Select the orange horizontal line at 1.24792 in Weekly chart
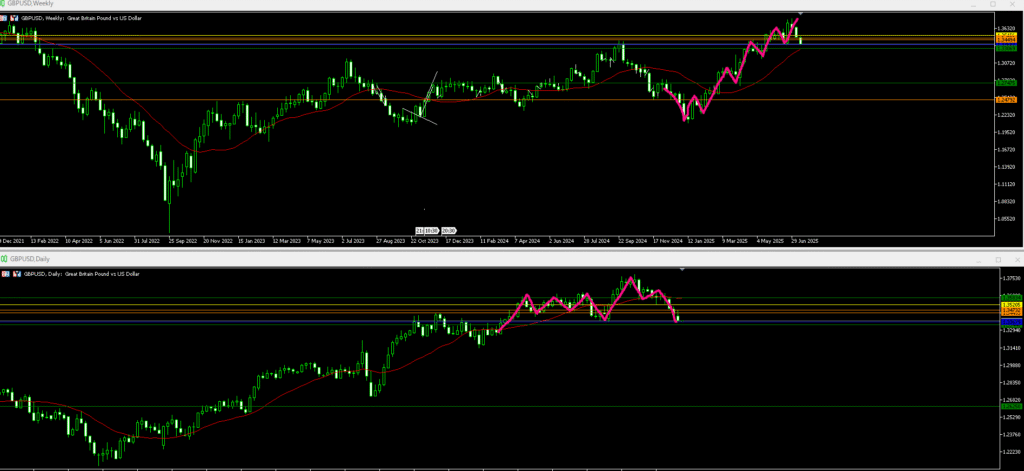 coord(496,100)
